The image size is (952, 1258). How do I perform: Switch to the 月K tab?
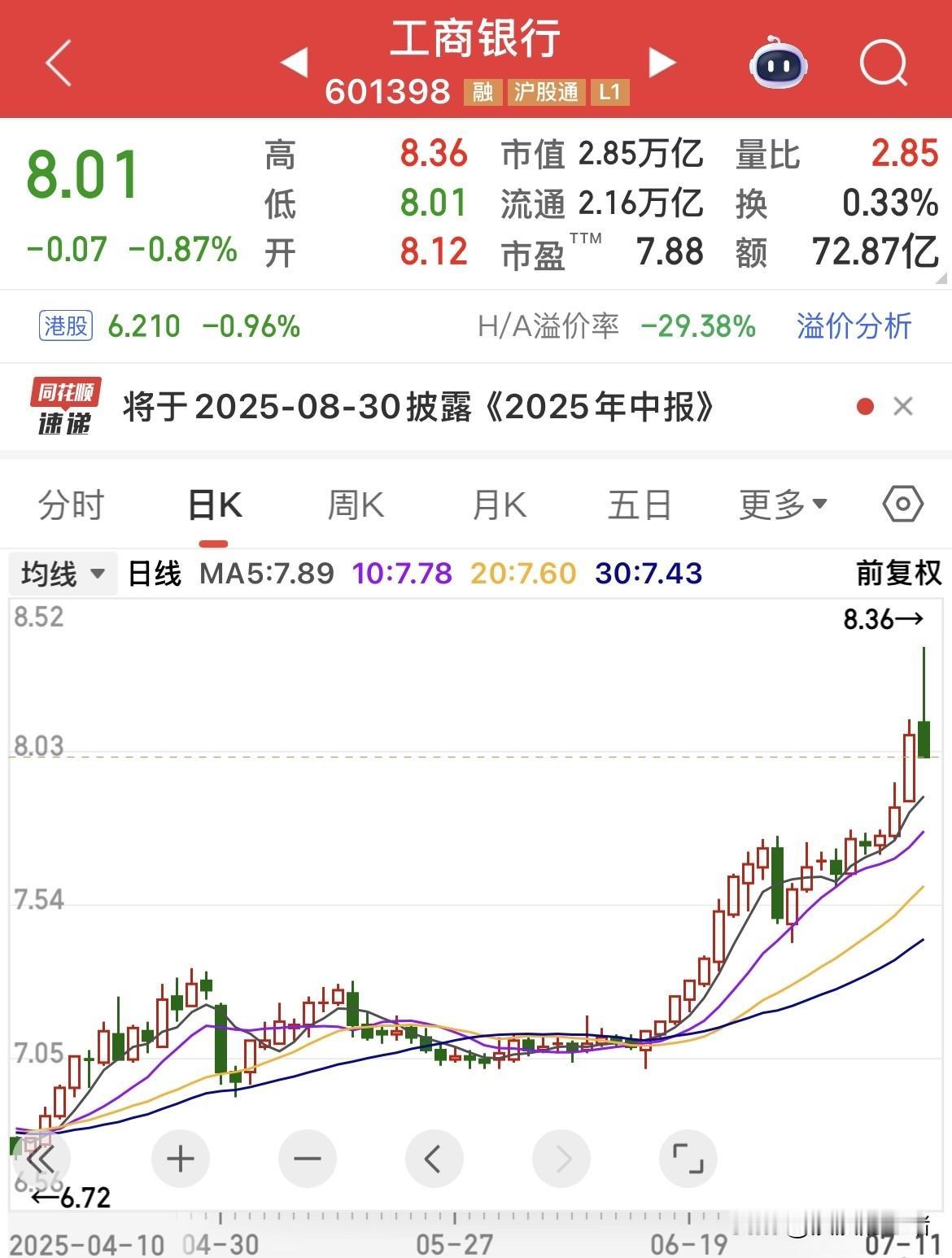click(499, 505)
